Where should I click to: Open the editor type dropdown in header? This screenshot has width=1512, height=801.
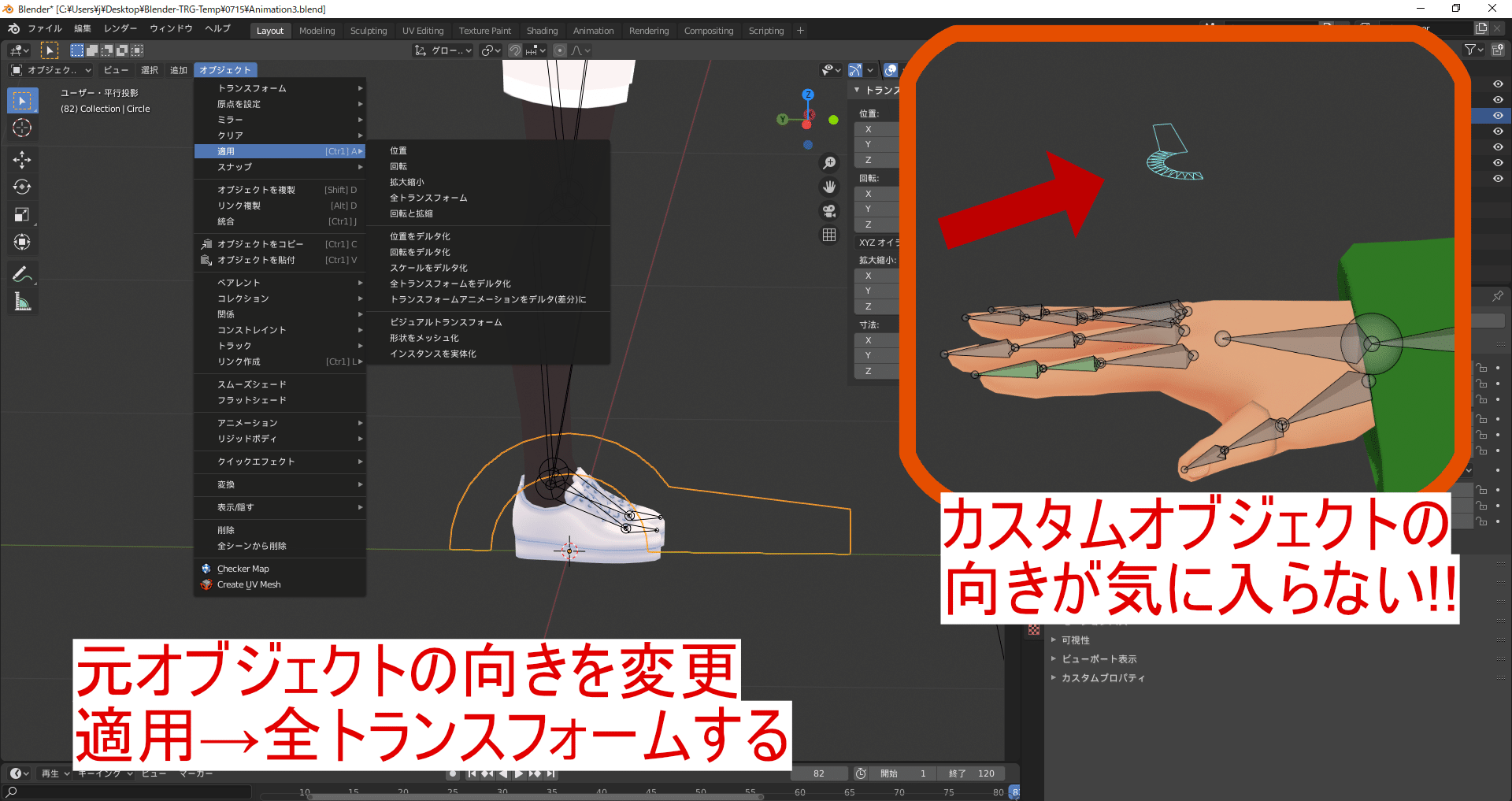point(19,50)
